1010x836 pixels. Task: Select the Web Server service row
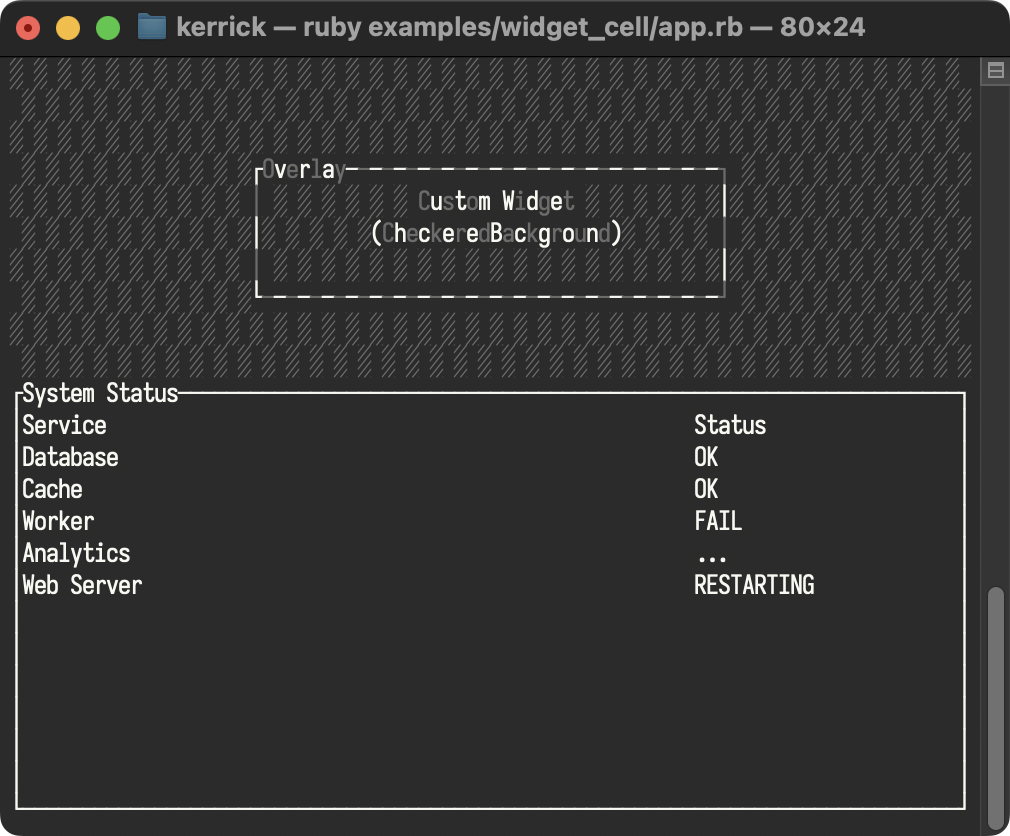490,585
